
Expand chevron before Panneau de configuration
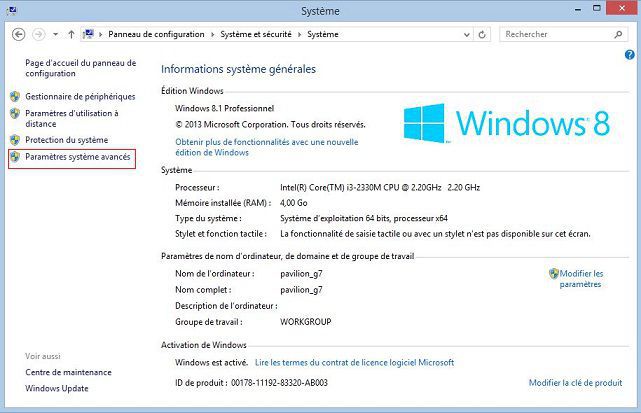[100, 35]
